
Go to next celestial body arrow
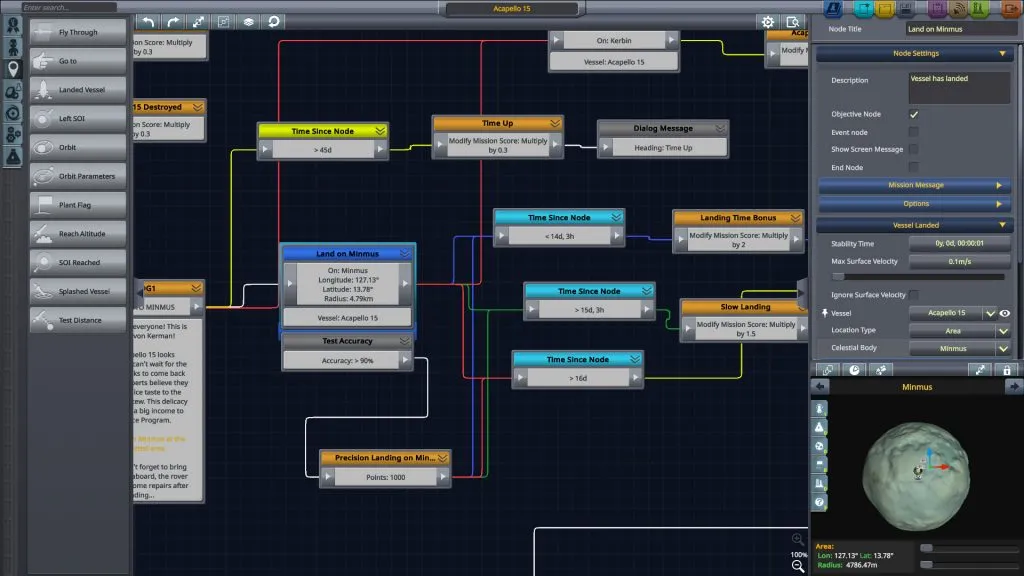[1014, 387]
